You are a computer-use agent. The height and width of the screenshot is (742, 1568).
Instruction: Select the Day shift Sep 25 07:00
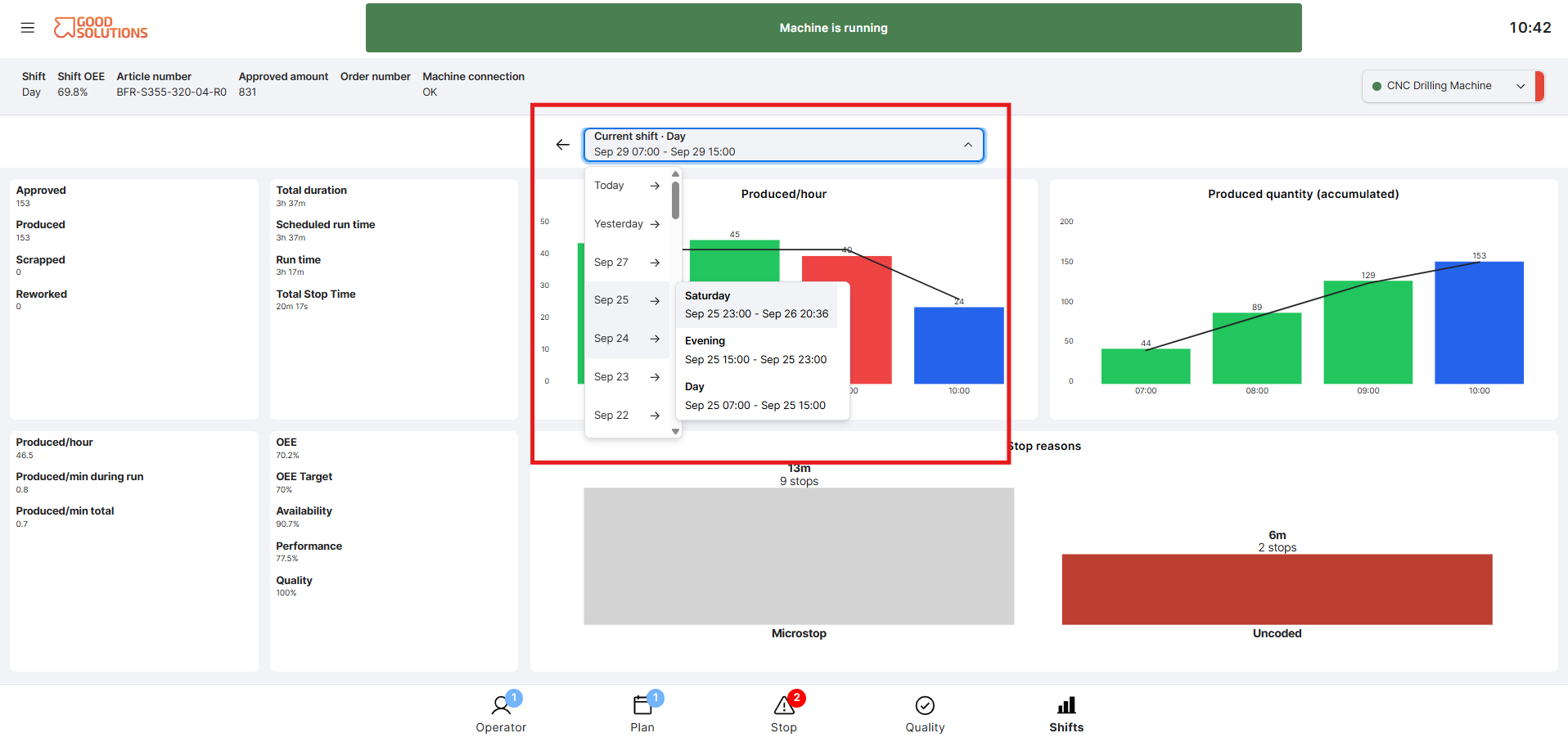pyautogui.click(x=756, y=396)
